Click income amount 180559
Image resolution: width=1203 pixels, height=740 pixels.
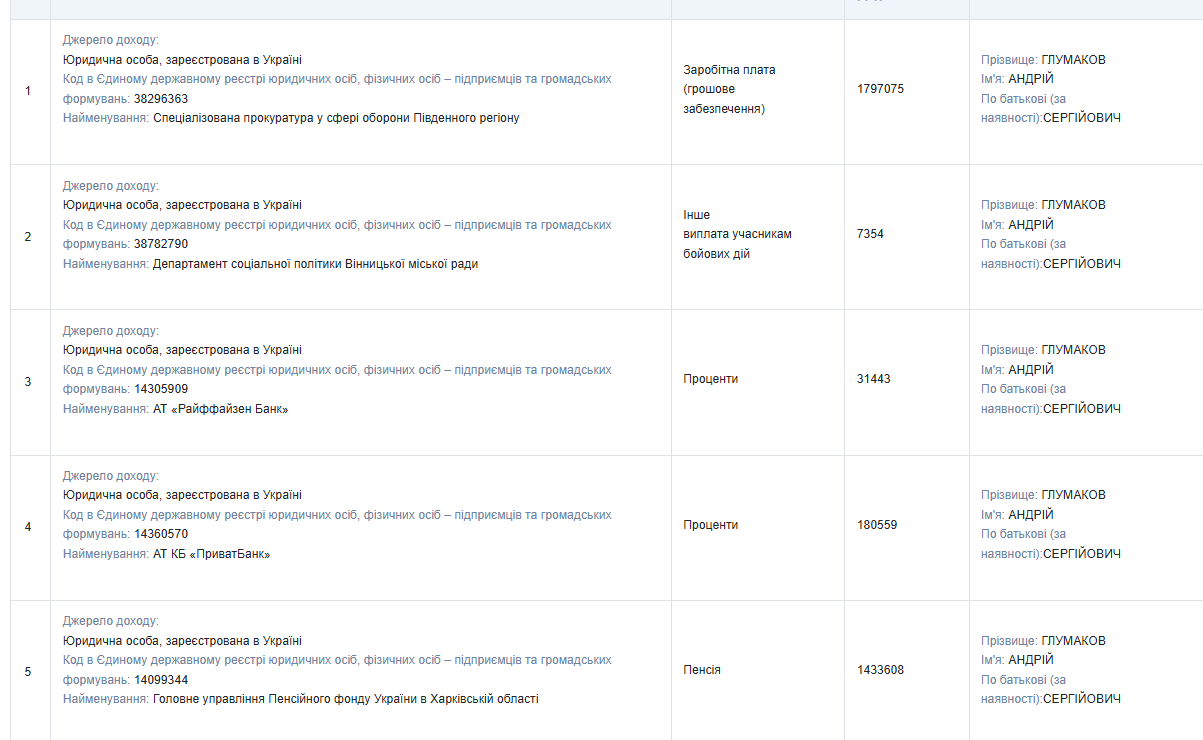pyautogui.click(x=877, y=525)
